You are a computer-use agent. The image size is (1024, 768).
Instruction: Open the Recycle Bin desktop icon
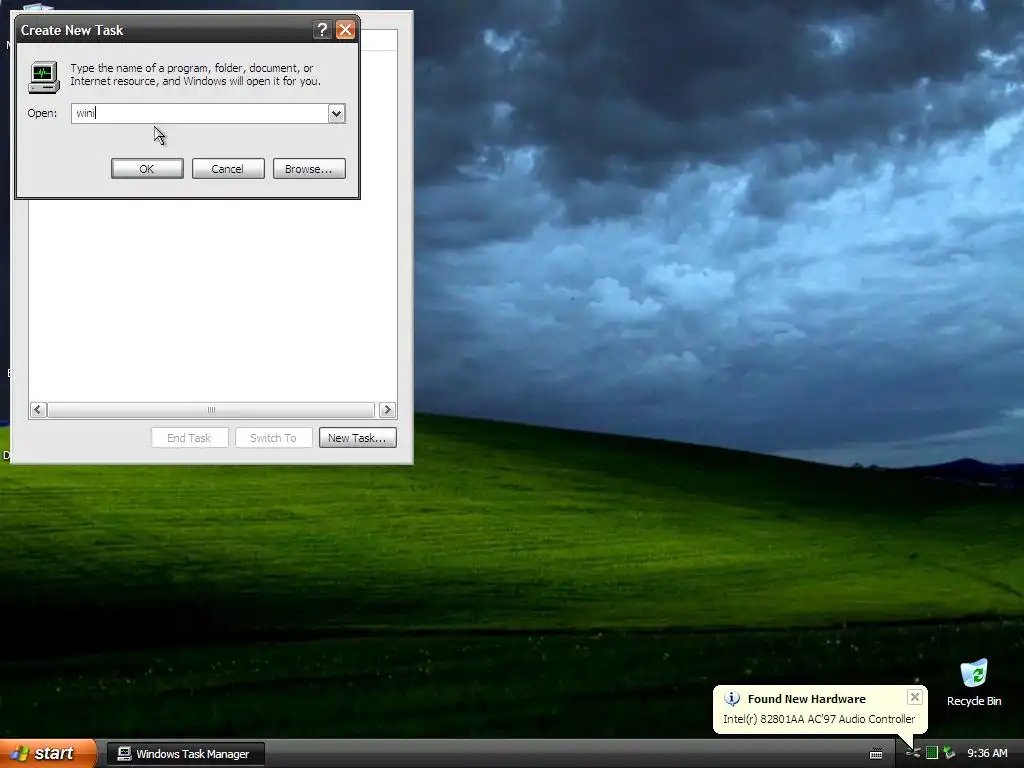pyautogui.click(x=974, y=682)
